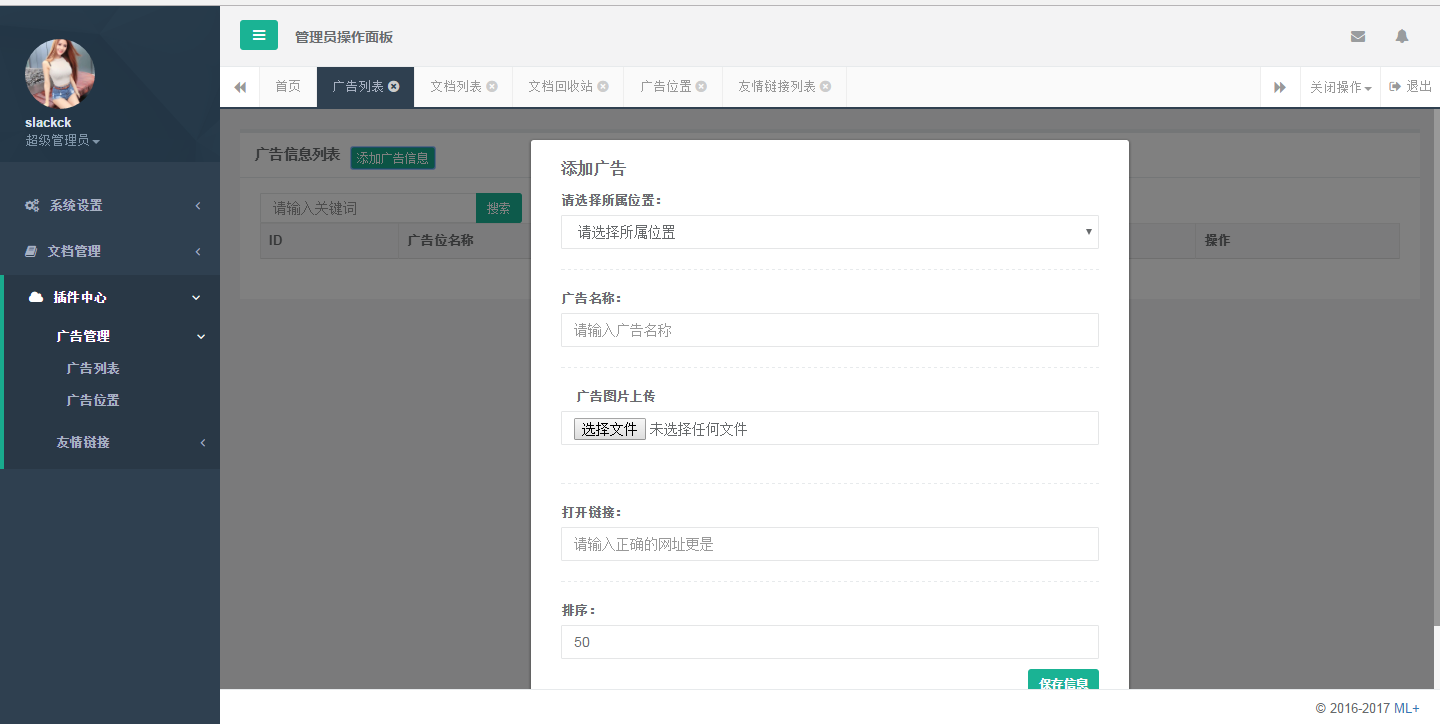The width and height of the screenshot is (1440, 724).
Task: Close the 友情链接列表 tab via its x icon
Action: pyautogui.click(x=825, y=87)
